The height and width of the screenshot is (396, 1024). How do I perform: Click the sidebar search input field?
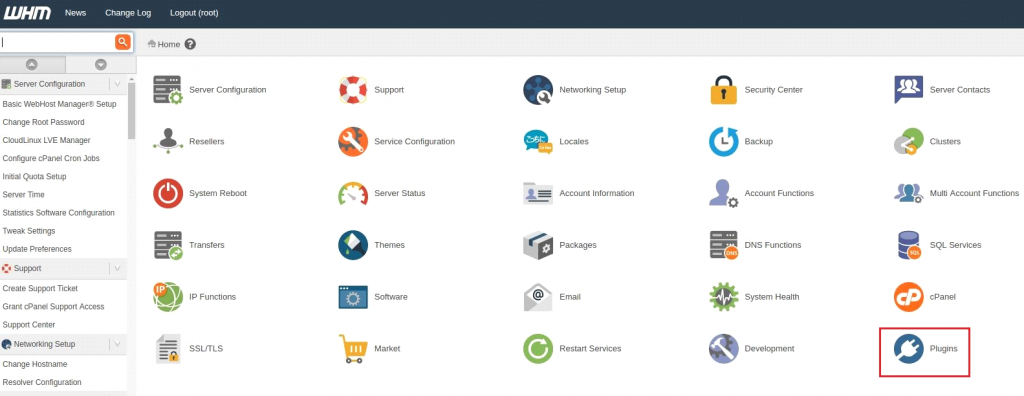pyautogui.click(x=57, y=42)
